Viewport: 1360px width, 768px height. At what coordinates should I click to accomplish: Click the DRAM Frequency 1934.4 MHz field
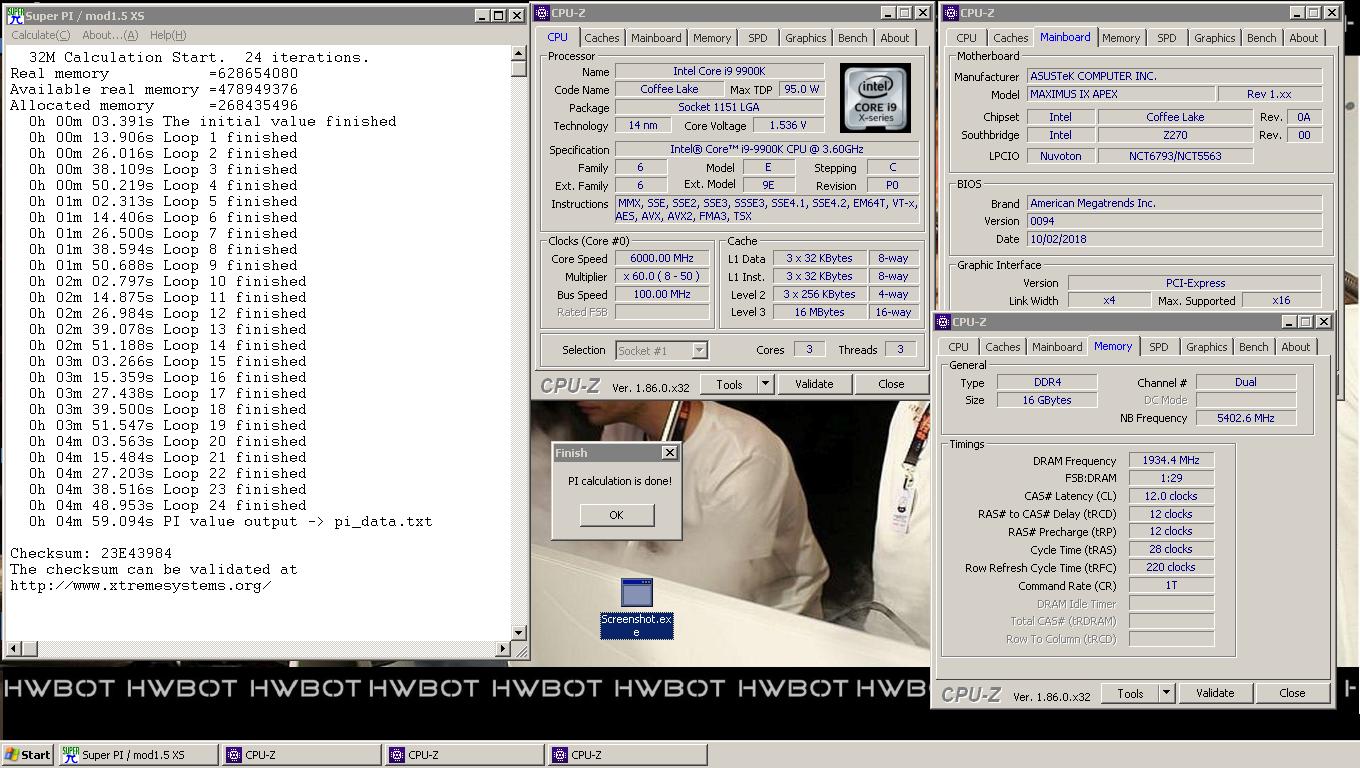[x=1171, y=461]
